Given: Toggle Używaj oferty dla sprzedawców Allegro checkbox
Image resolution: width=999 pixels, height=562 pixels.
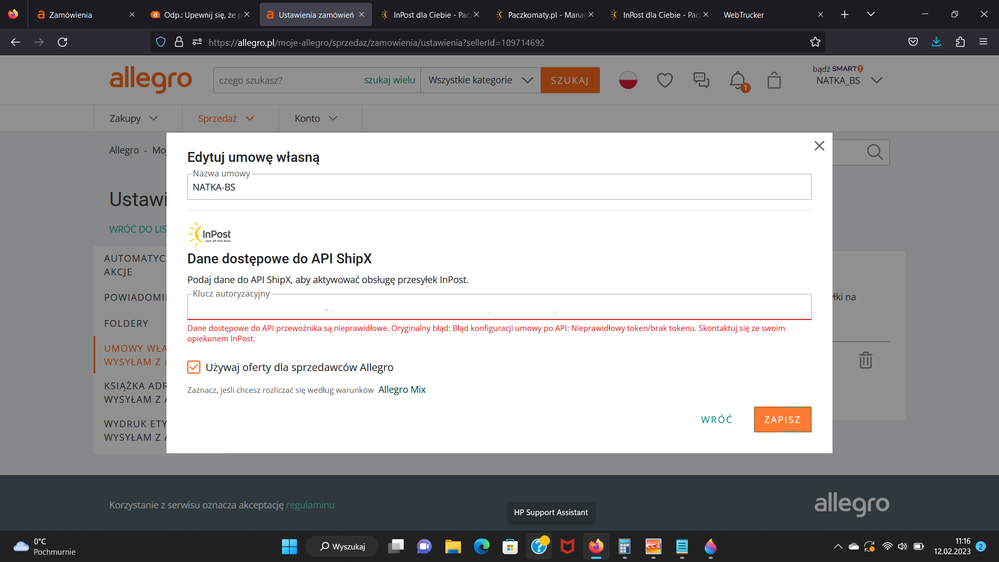Looking at the screenshot, I should (x=194, y=367).
